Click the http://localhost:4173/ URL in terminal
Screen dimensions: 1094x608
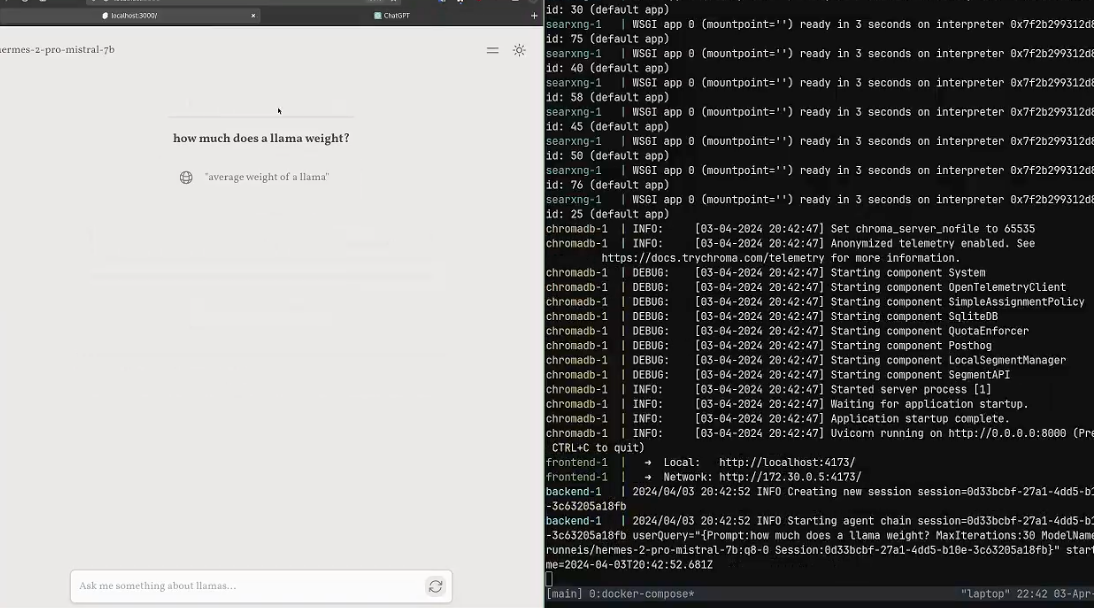pyautogui.click(x=787, y=463)
